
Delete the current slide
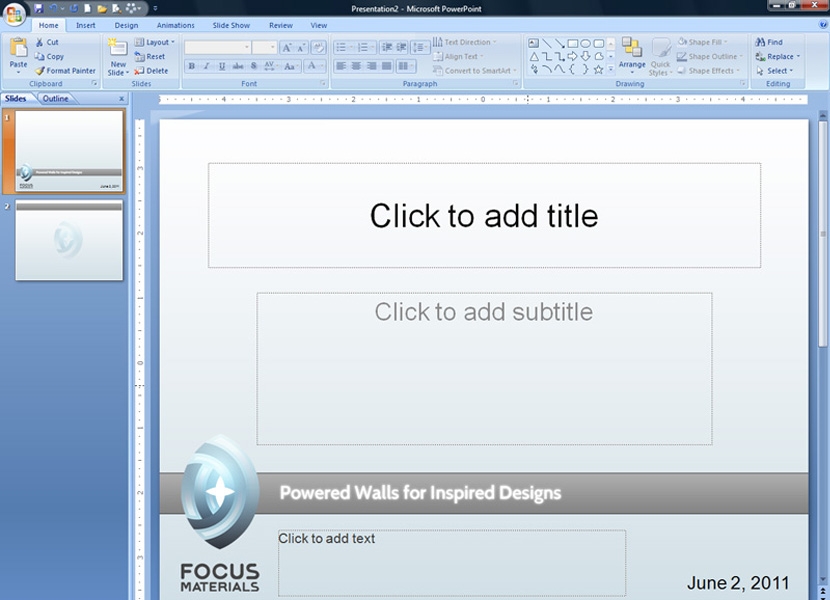[151, 70]
